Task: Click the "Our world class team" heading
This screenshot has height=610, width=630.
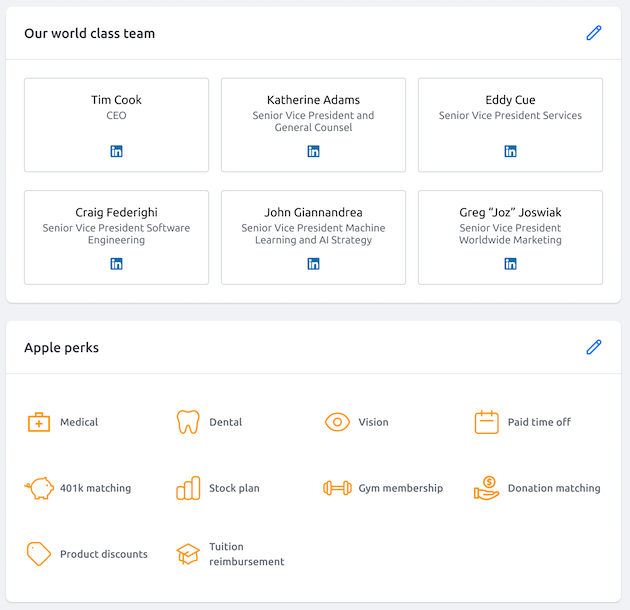Action: point(90,33)
